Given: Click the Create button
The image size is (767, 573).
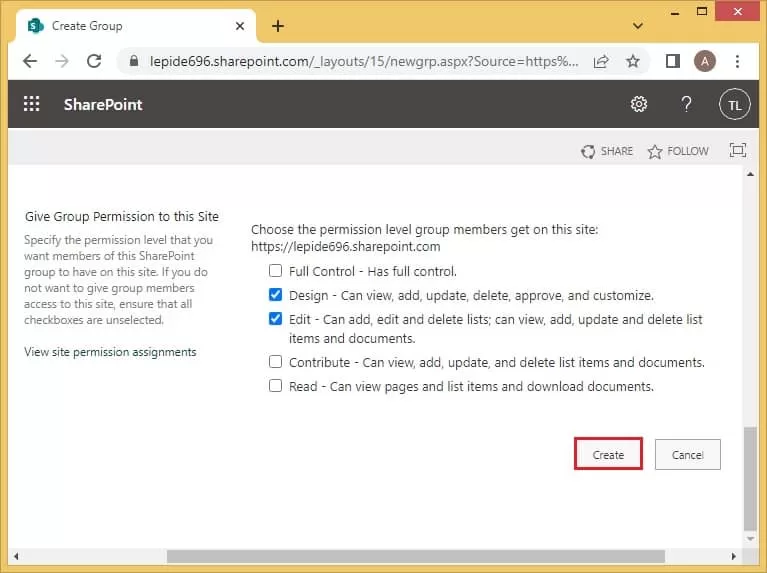Looking at the screenshot, I should [x=608, y=454].
